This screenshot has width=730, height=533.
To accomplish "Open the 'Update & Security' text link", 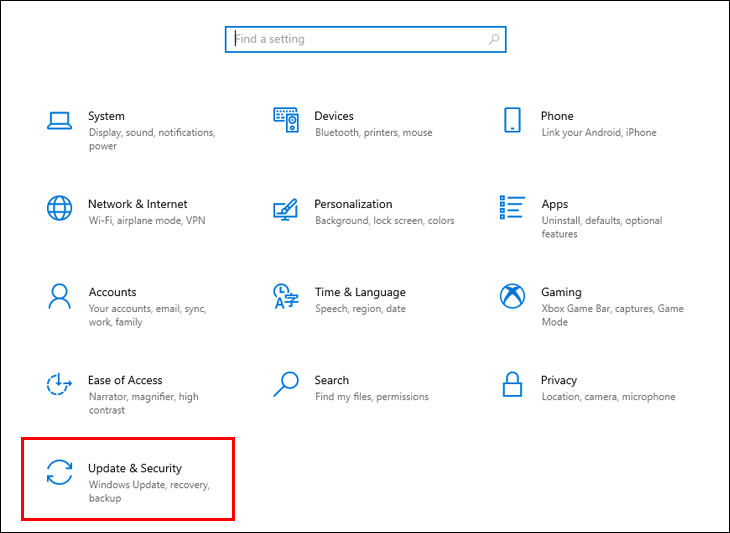I will pyautogui.click(x=135, y=468).
